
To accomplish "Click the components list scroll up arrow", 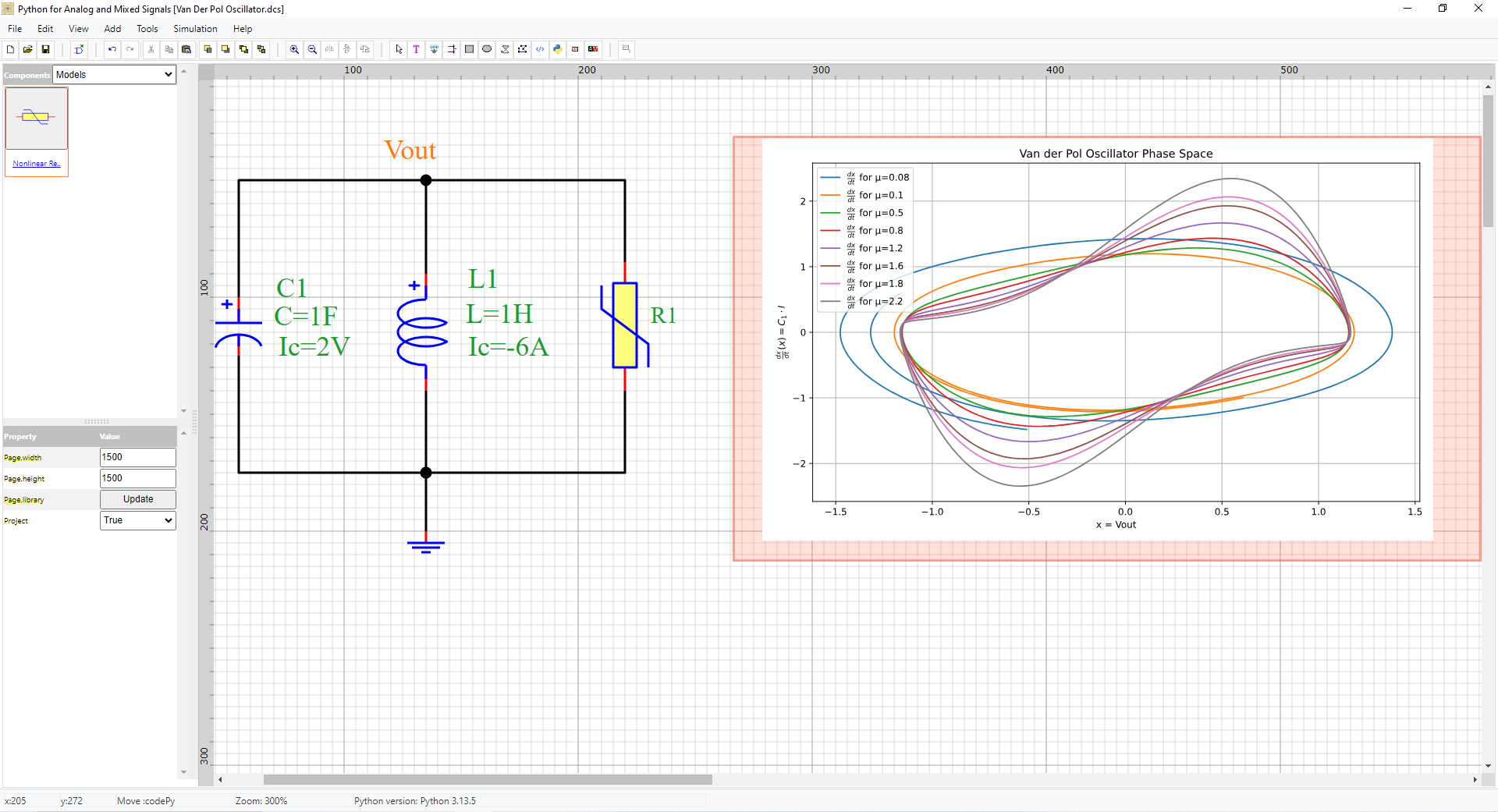I will pyautogui.click(x=184, y=71).
